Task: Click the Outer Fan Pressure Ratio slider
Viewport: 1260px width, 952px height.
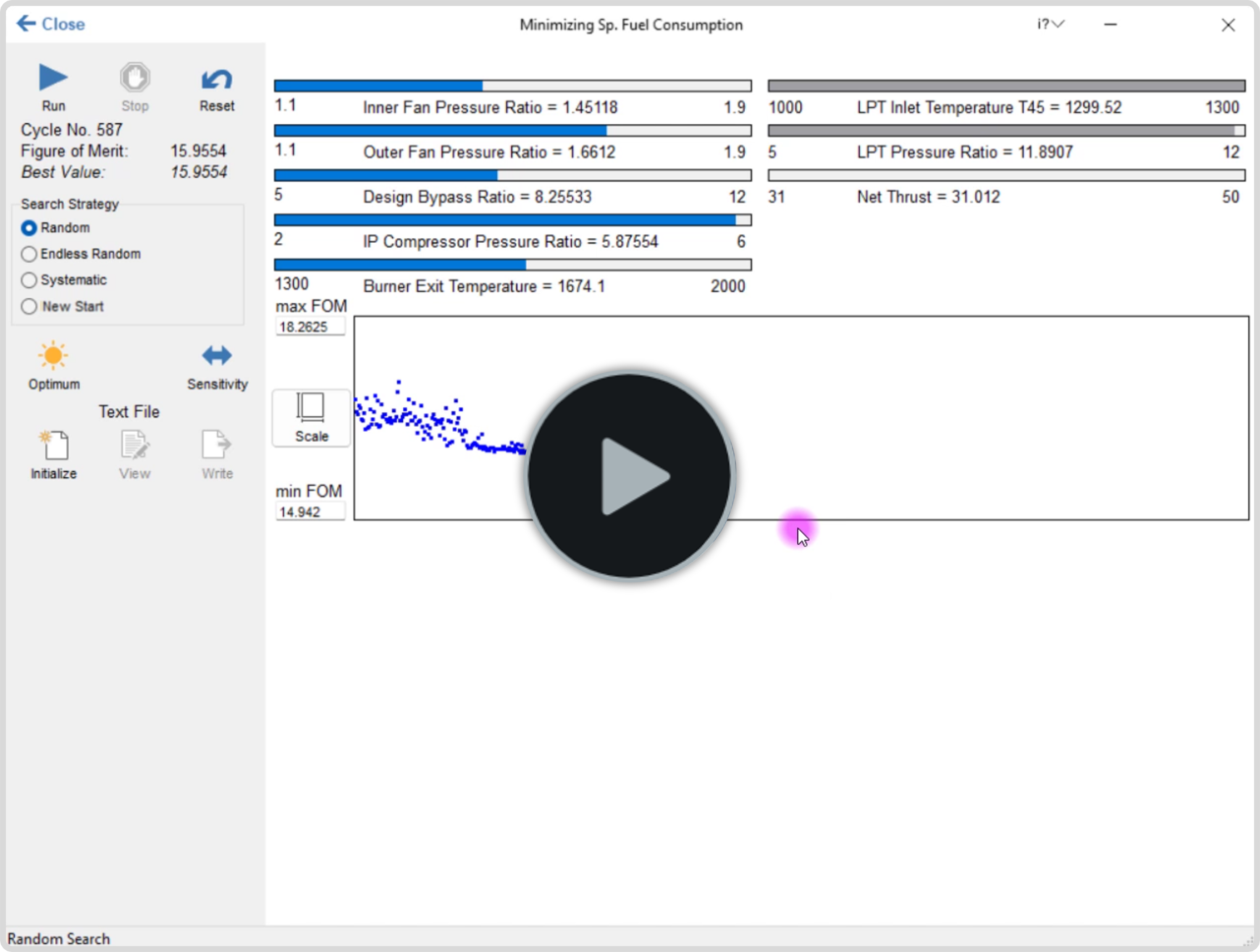Action: tap(513, 131)
